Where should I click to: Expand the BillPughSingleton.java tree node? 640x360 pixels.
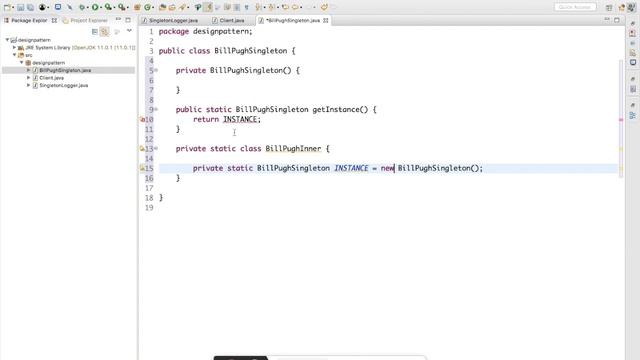tap(29, 70)
